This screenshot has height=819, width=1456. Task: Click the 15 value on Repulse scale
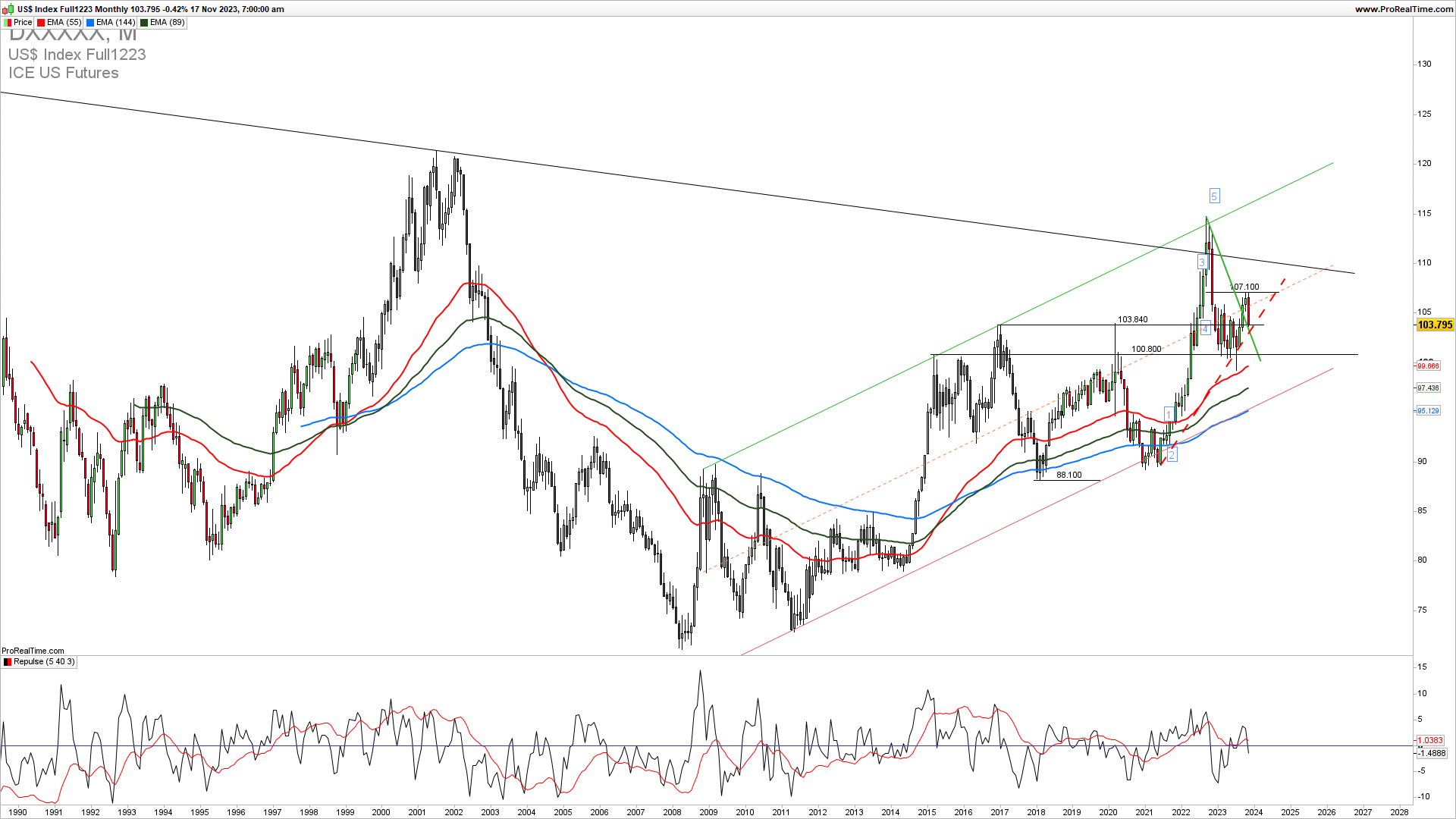(1422, 667)
